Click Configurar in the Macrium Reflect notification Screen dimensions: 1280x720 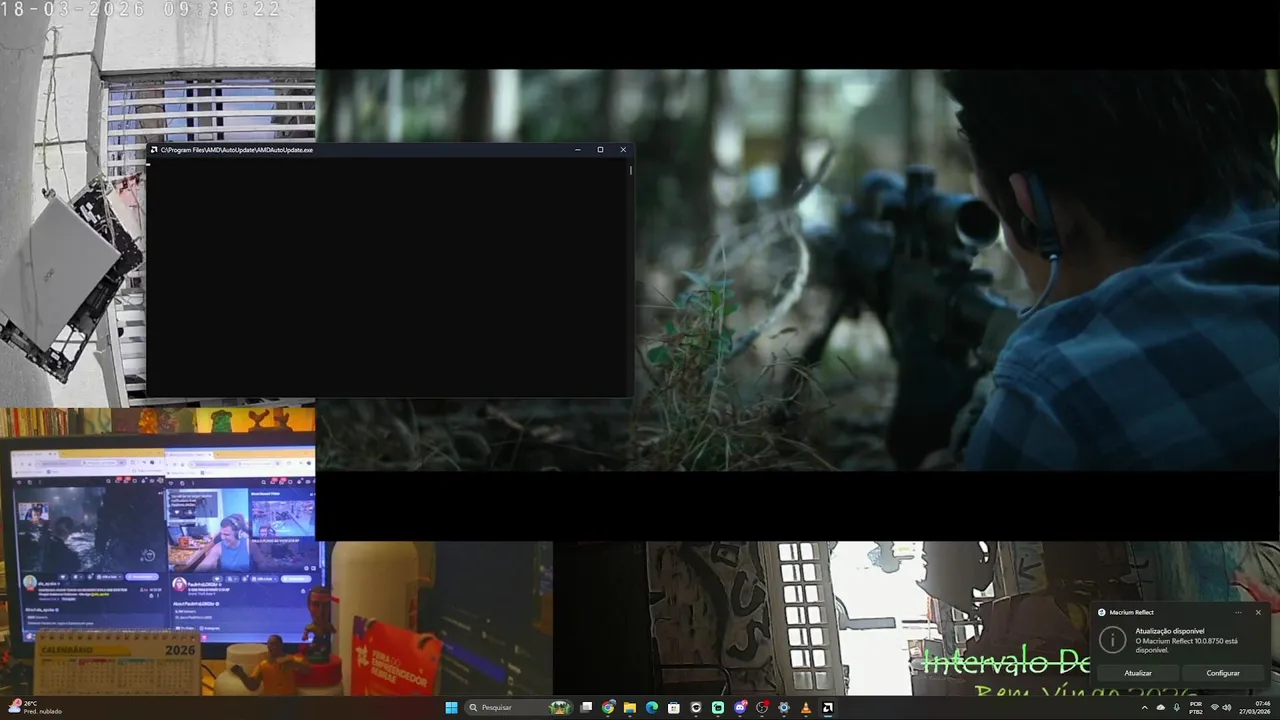pyautogui.click(x=1223, y=673)
